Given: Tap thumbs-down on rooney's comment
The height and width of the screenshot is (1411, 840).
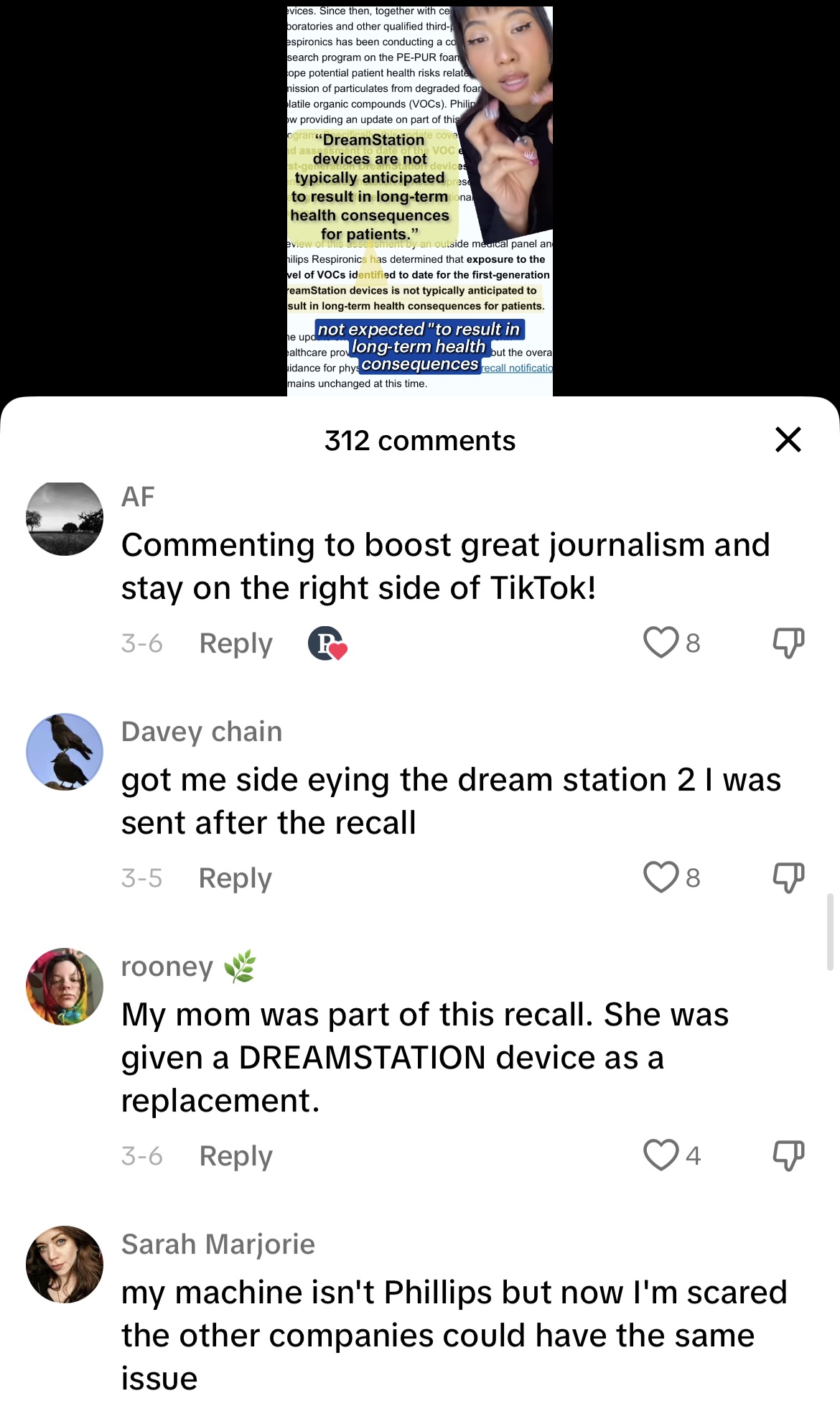Looking at the screenshot, I should click(788, 1156).
